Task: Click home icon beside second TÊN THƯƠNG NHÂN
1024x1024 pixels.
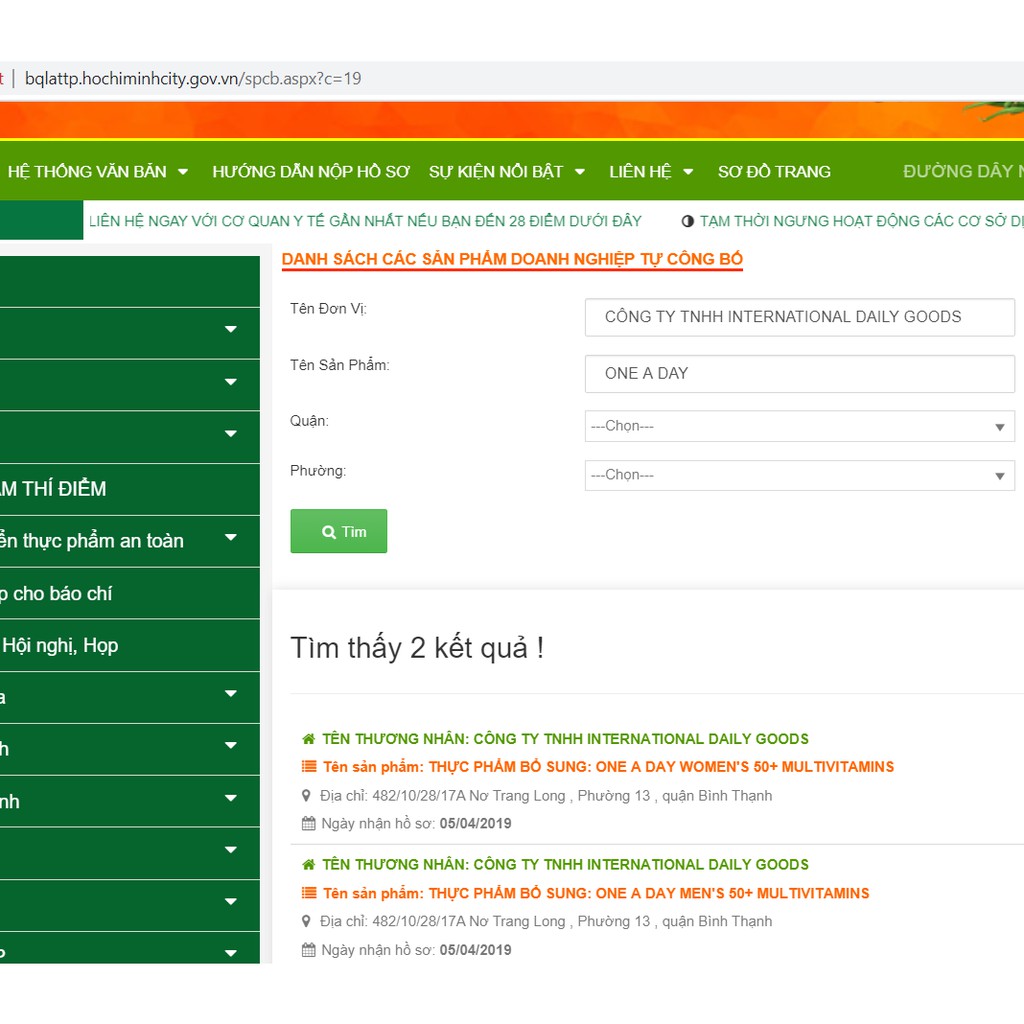Action: click(308, 864)
